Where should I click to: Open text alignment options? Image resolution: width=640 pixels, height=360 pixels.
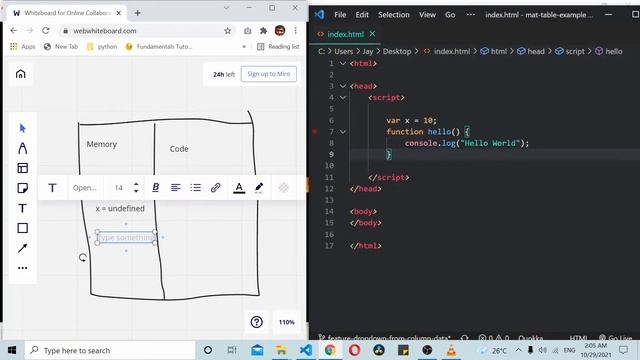pyautogui.click(x=176, y=187)
